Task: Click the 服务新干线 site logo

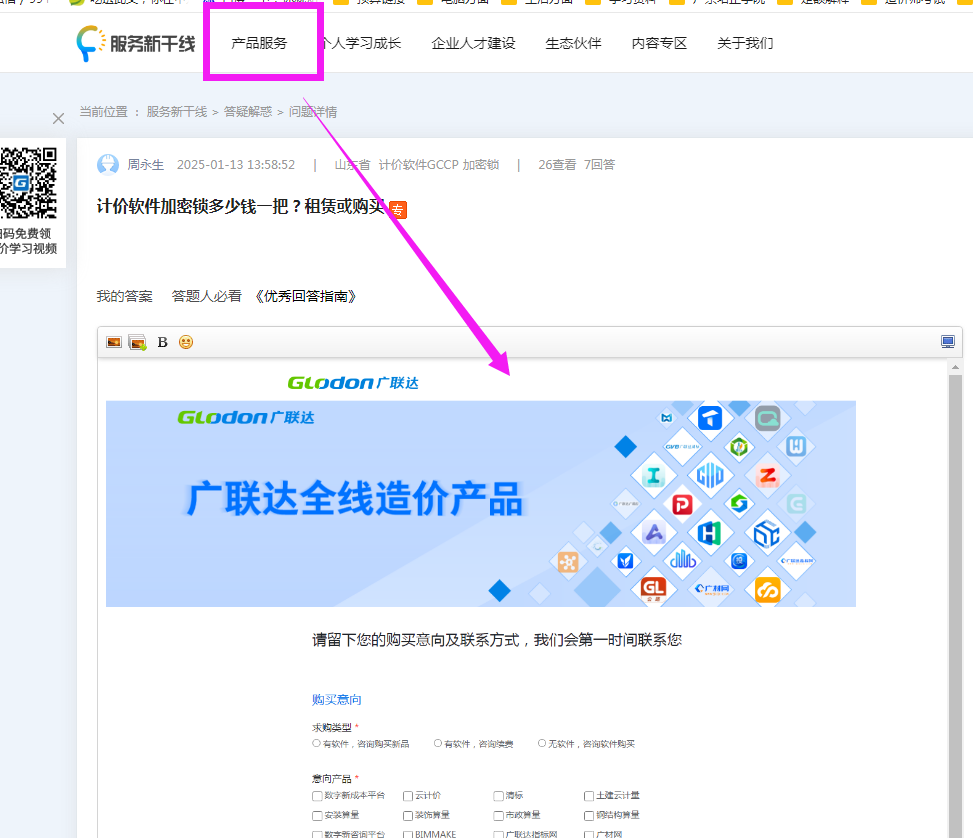Action: point(136,43)
